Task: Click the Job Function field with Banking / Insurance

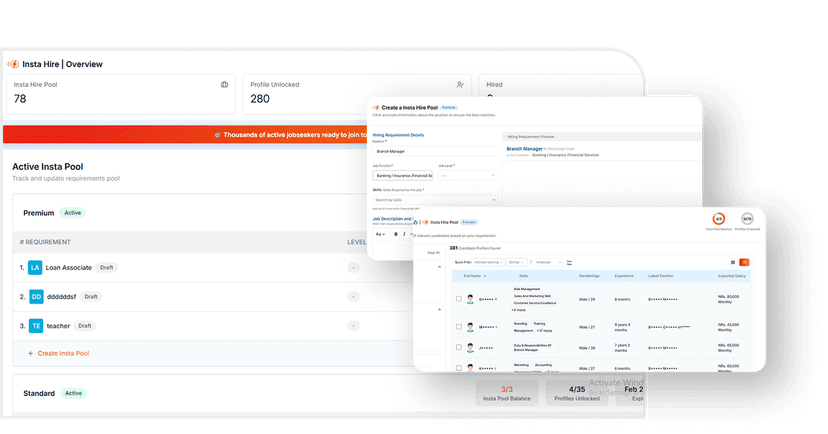Action: (x=402, y=176)
